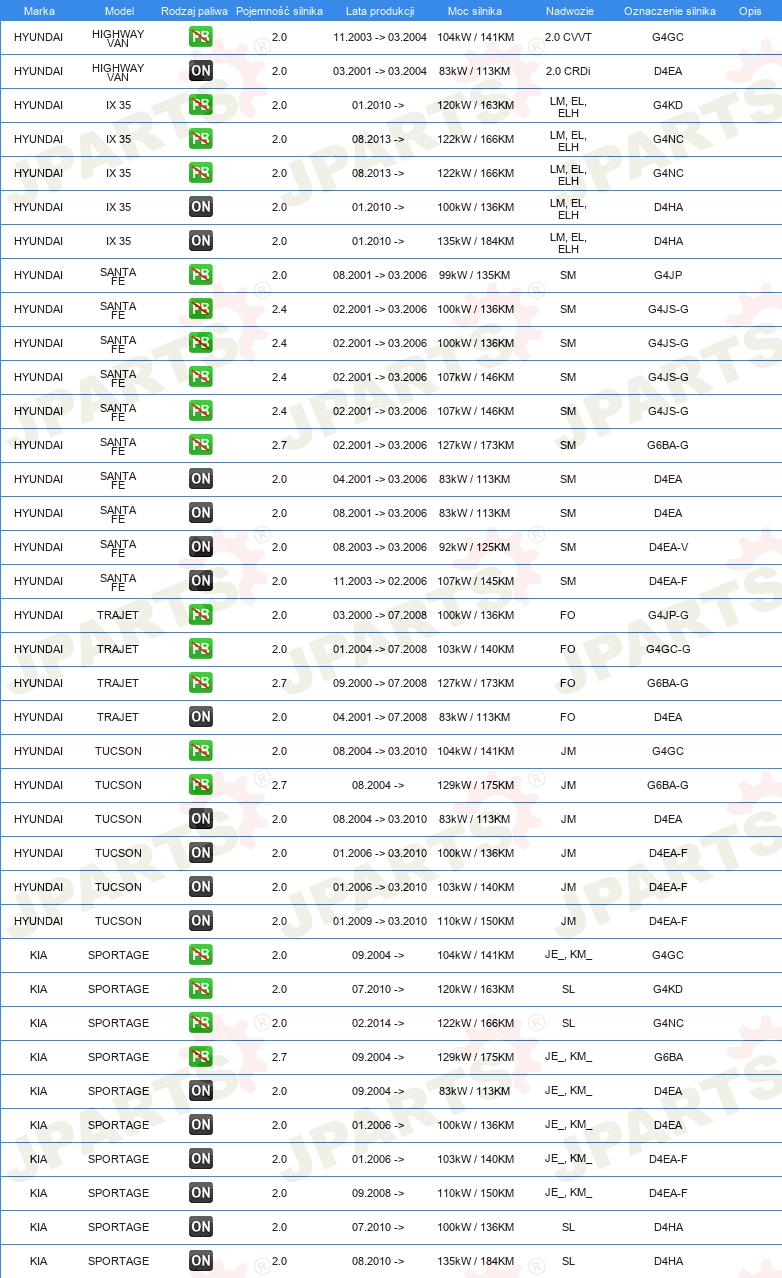
Task: Click the PB icon in the Trajet 2.7 G6BA-G row
Action: tap(201, 683)
